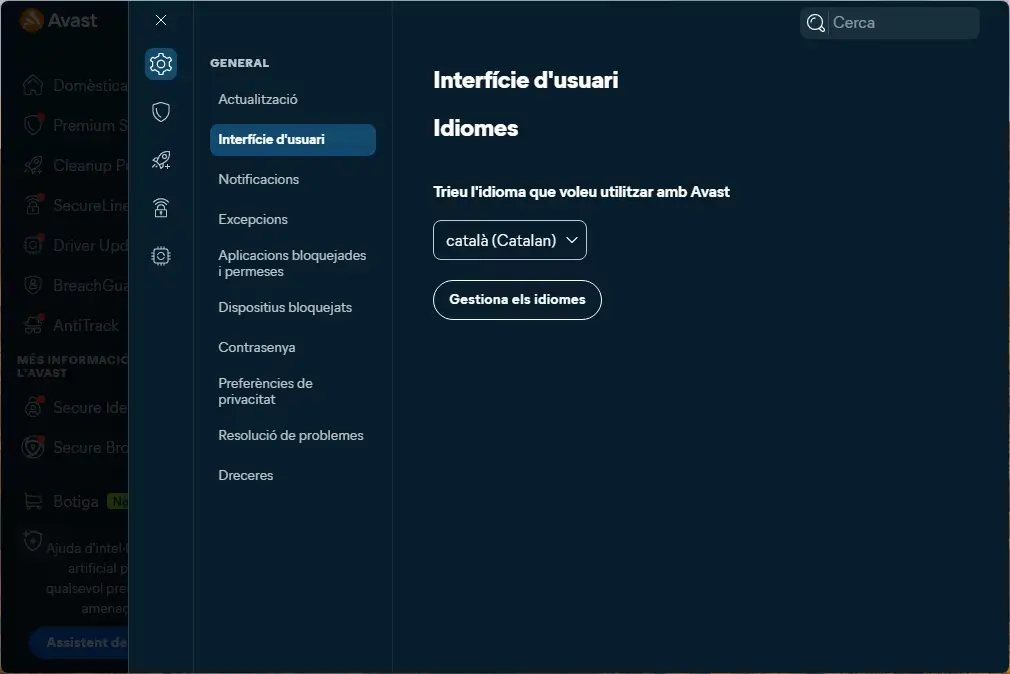Open Resolució de problemes page
The height and width of the screenshot is (674, 1010).
point(291,436)
